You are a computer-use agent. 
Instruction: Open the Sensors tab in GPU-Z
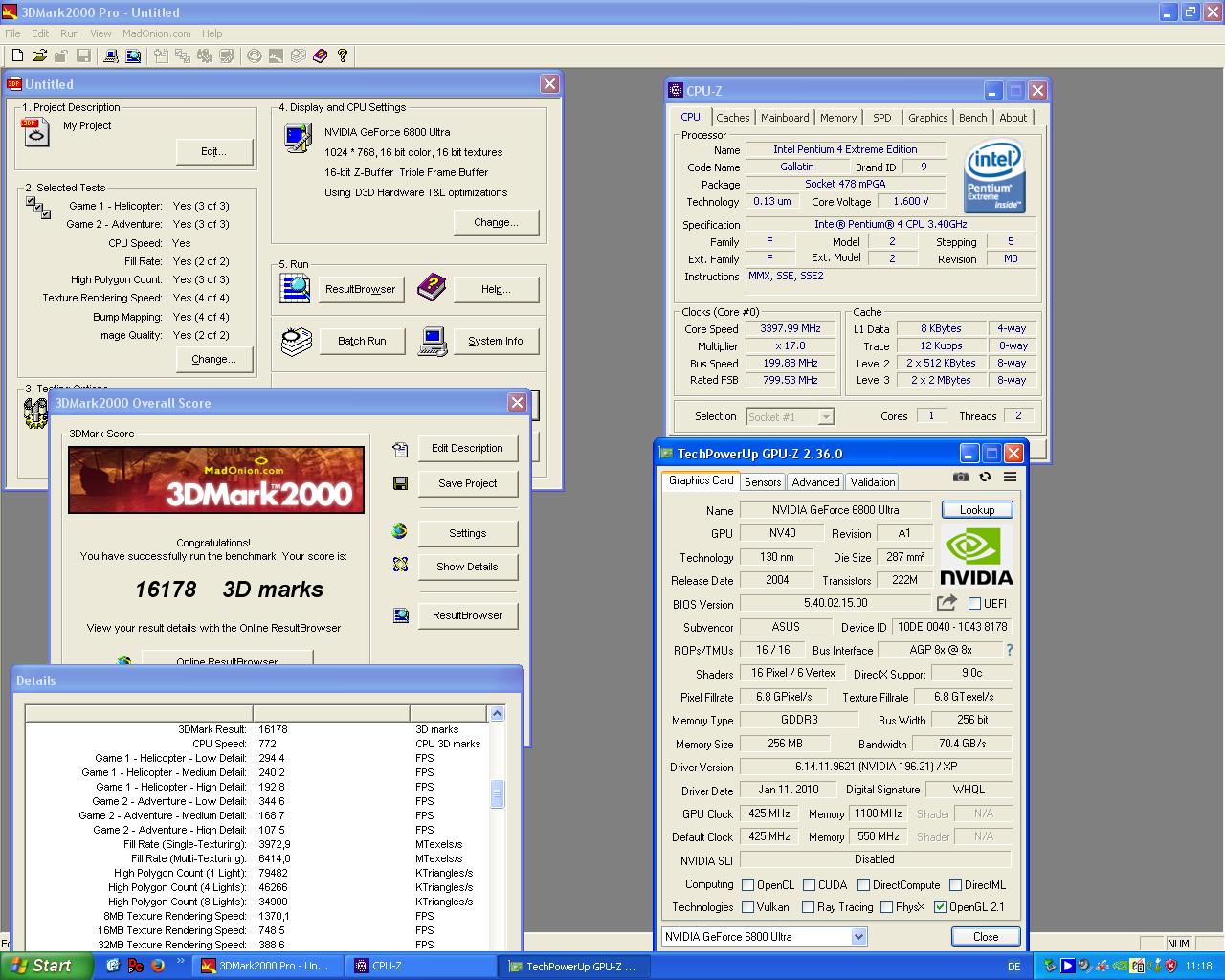point(763,482)
